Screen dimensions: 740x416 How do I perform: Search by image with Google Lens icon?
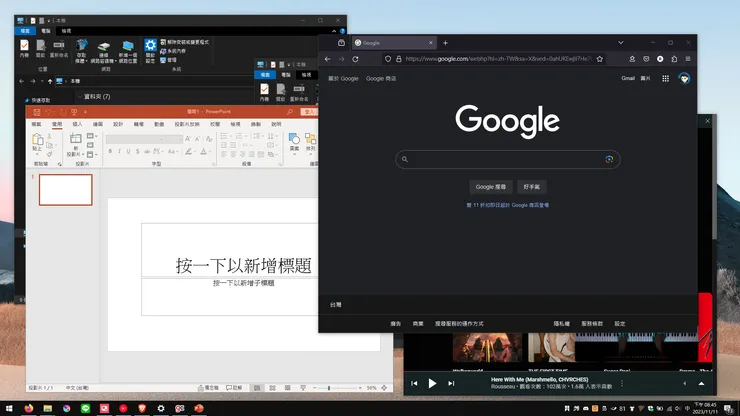click(x=609, y=160)
